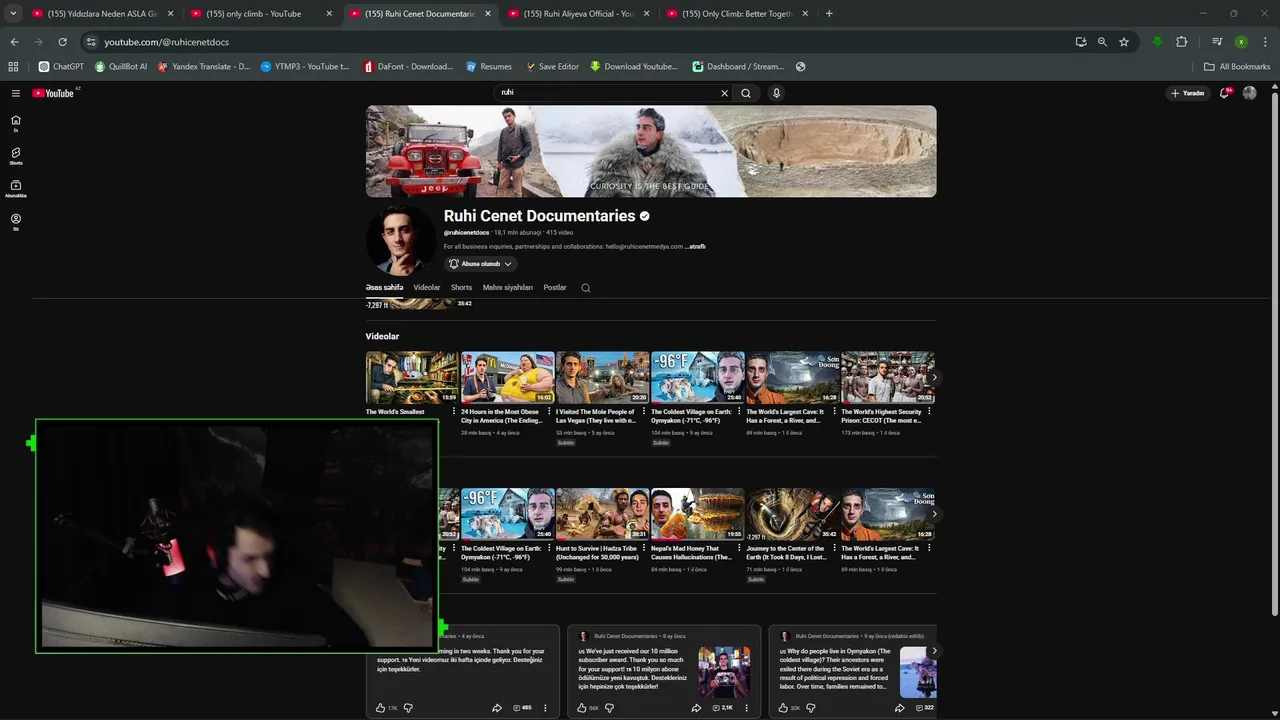The height and width of the screenshot is (720, 1280).
Task: Open QuillBot AI bookmark
Action: coord(121,67)
